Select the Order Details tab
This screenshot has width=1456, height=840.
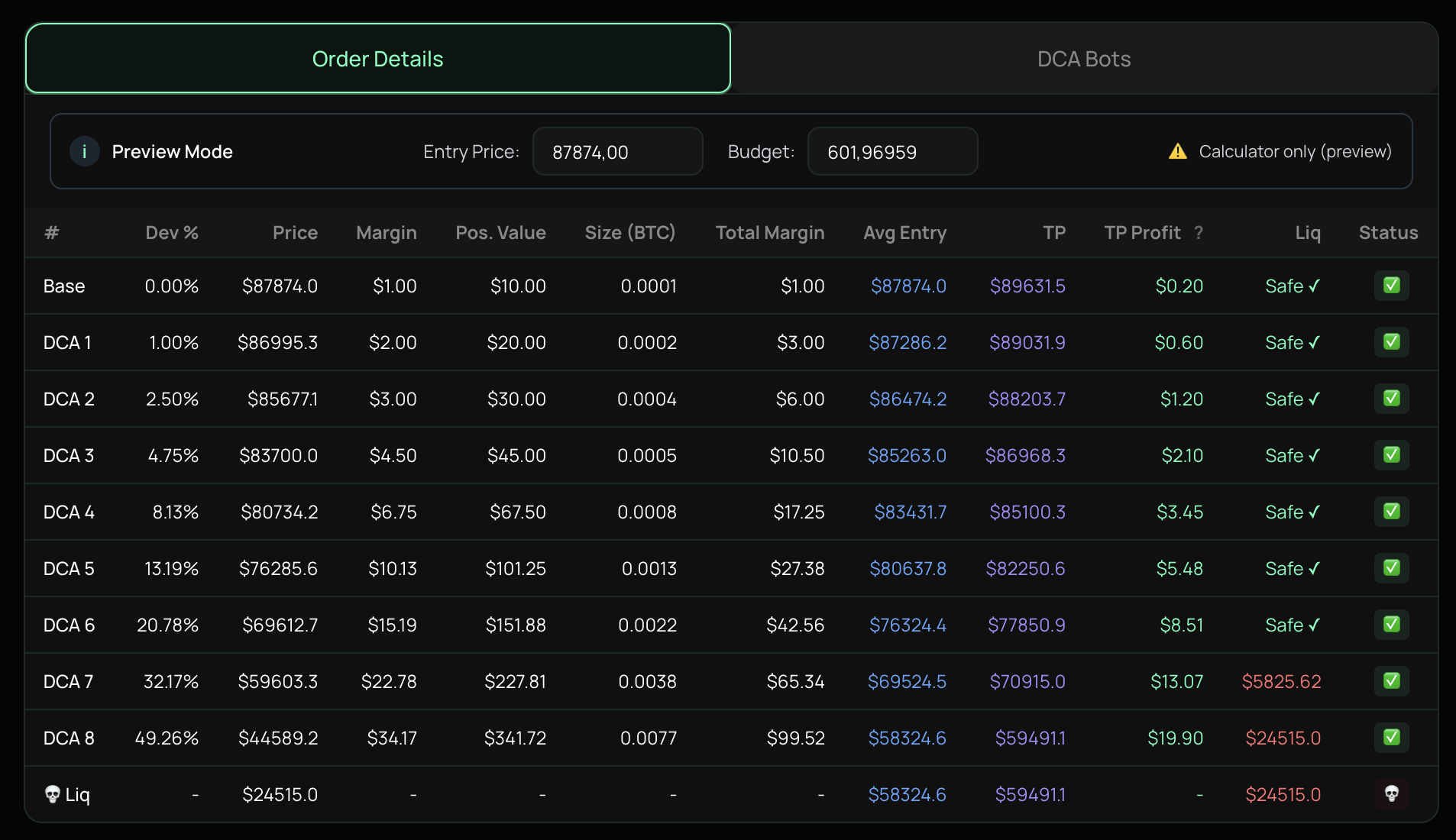(x=377, y=59)
